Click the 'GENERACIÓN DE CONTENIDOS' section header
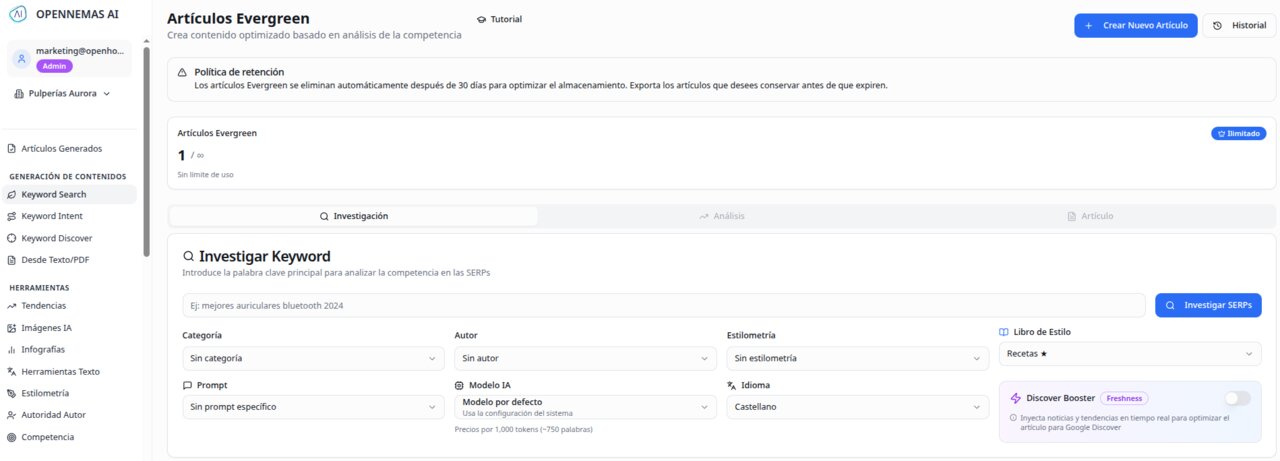The height and width of the screenshot is (461, 1280). click(68, 176)
